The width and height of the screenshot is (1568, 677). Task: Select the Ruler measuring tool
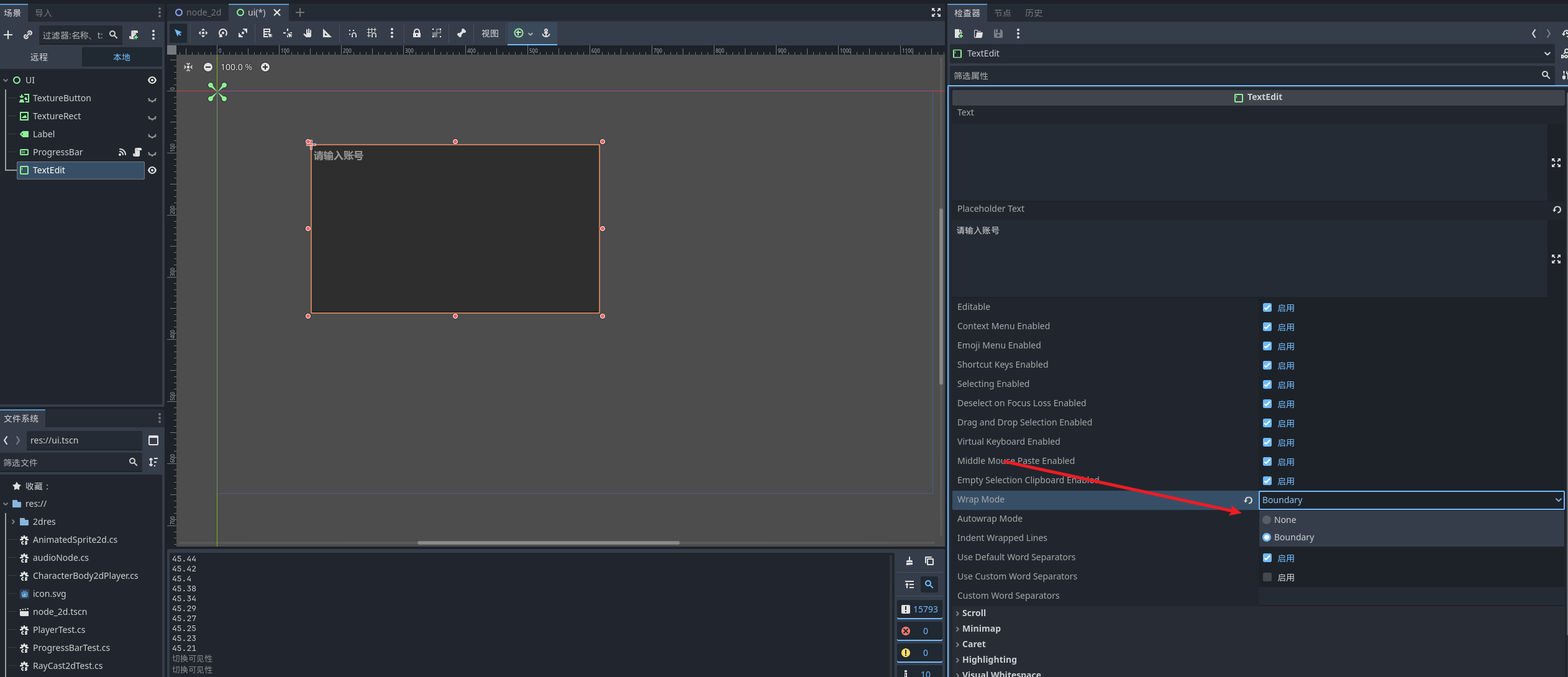(327, 34)
